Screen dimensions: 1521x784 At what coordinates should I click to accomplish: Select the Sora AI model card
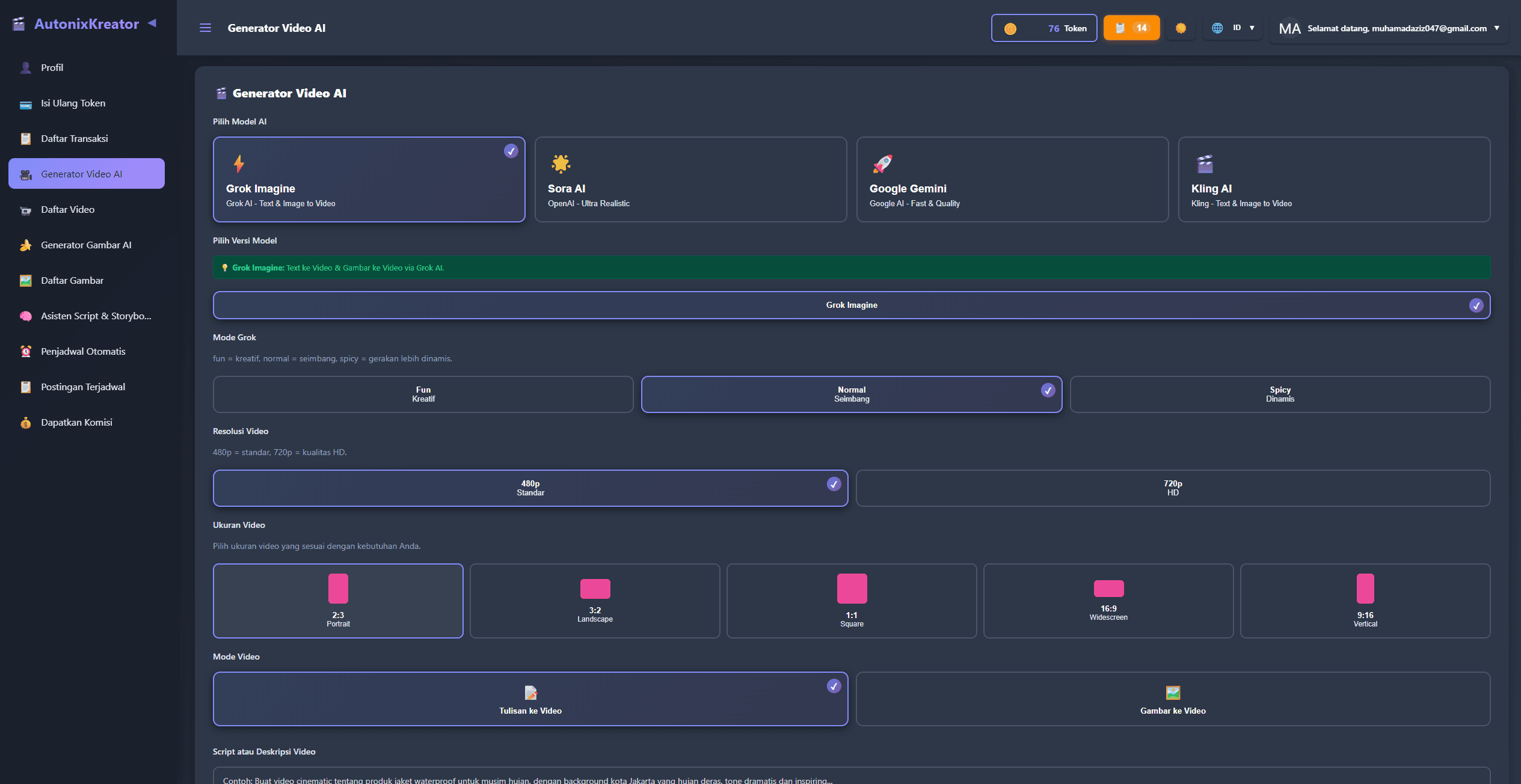(690, 179)
